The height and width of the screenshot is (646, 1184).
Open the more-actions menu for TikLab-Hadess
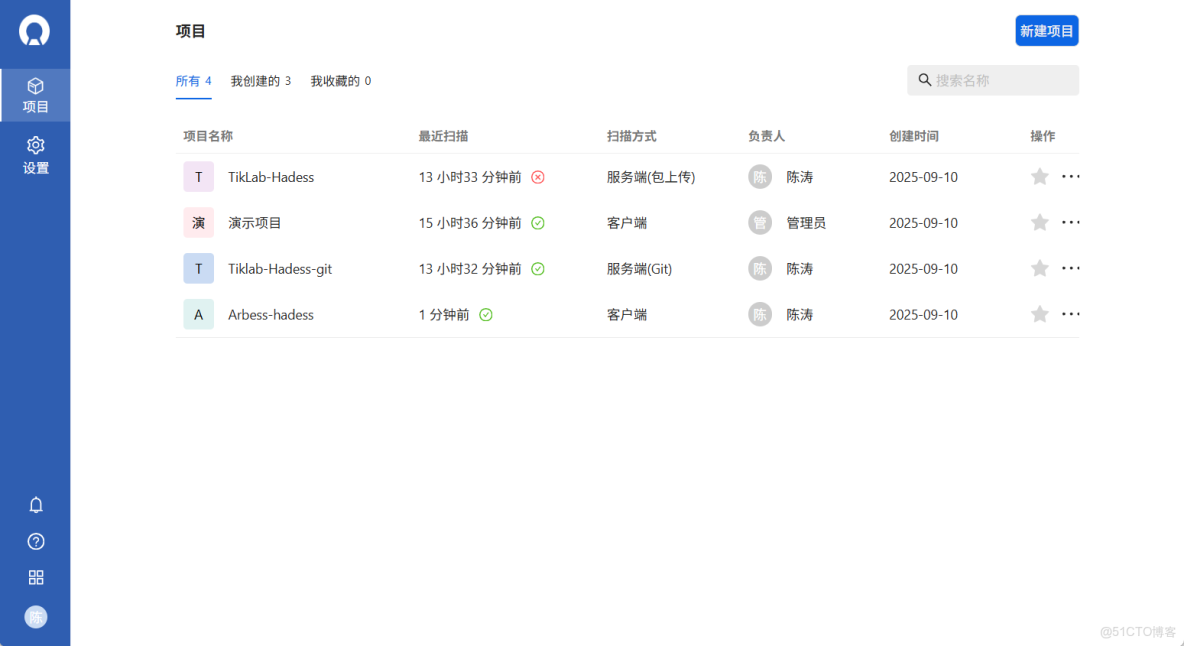(x=1071, y=176)
